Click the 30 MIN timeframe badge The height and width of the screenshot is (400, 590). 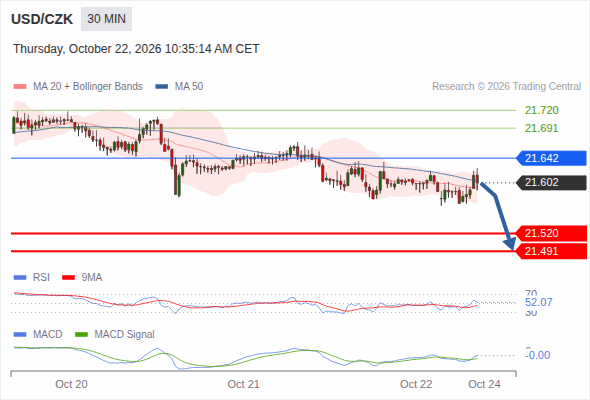106,19
